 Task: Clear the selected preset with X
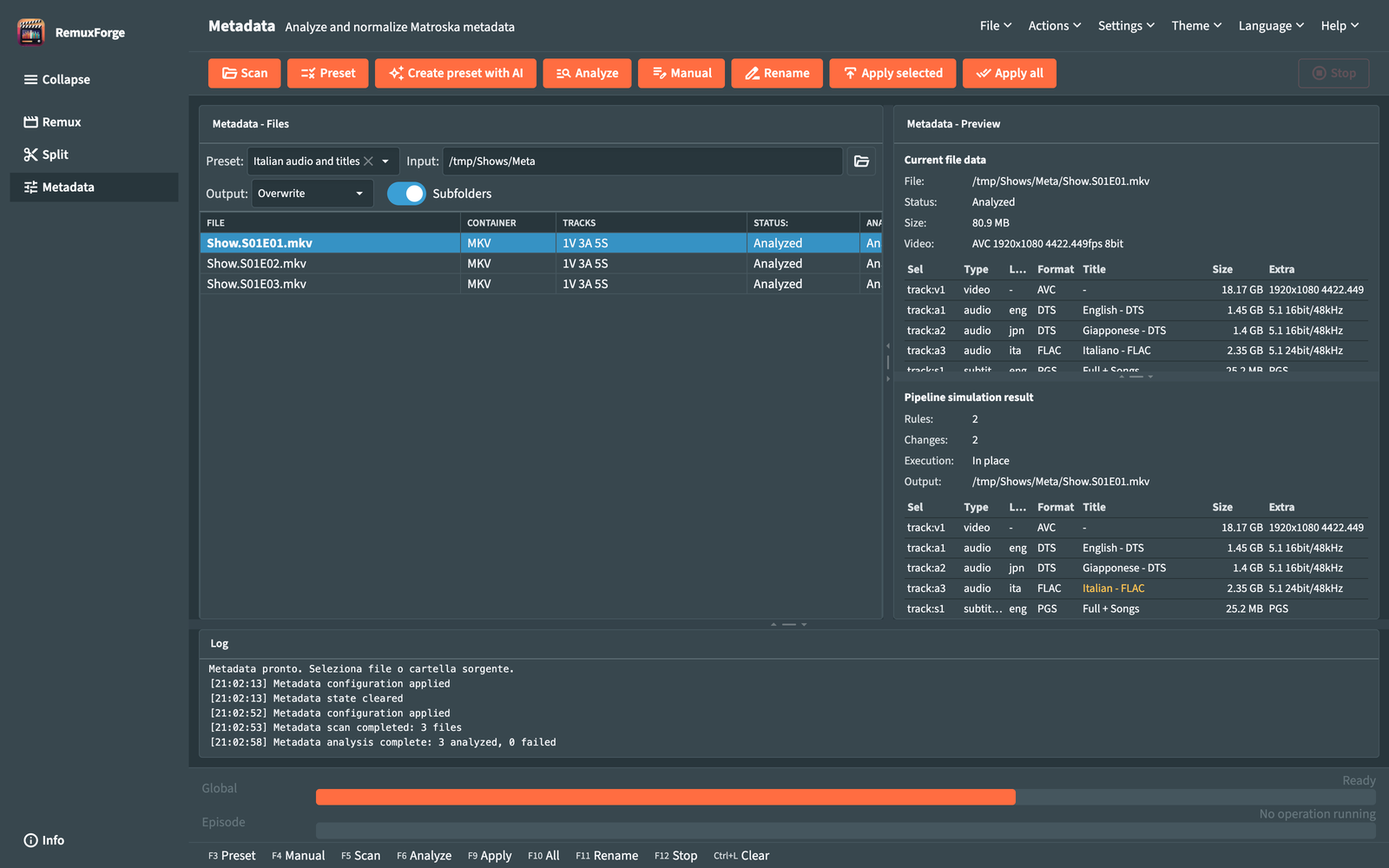[x=368, y=161]
